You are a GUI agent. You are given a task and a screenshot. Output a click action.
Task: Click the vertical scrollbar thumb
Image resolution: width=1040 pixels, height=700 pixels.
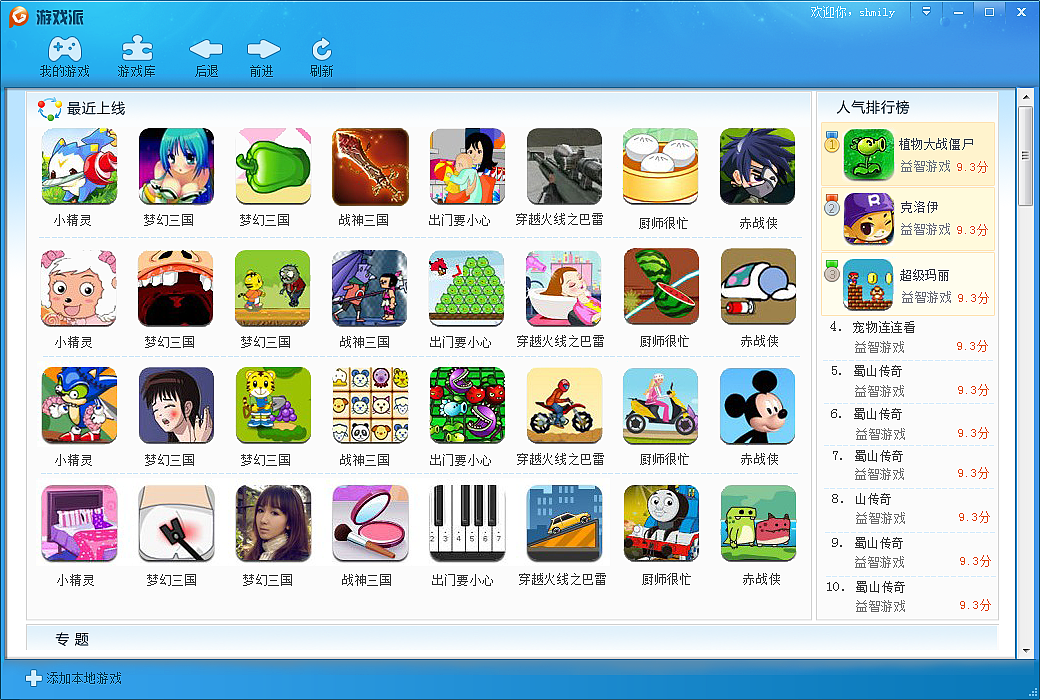pyautogui.click(x=1026, y=155)
